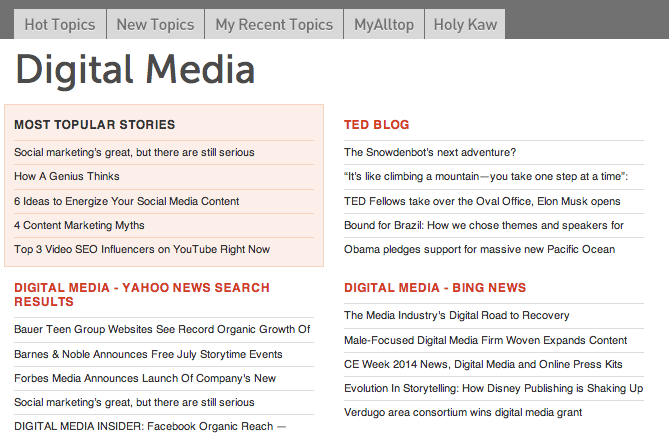Image resolution: width=669 pixels, height=446 pixels.
Task: Read 'Obama pledges support for massive new Pacific Ocean'
Action: pyautogui.click(x=480, y=249)
